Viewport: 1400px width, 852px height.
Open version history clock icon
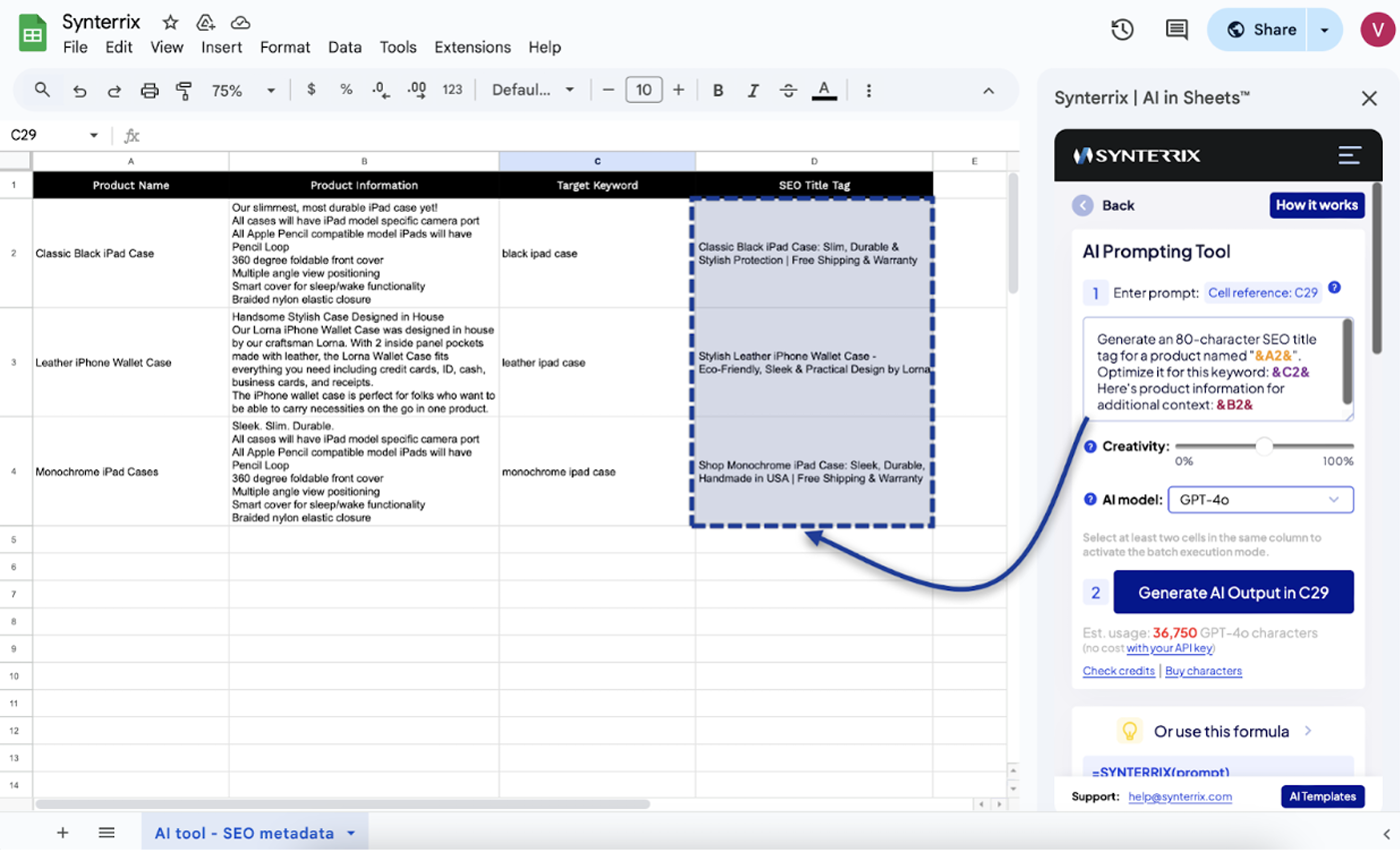1122,30
